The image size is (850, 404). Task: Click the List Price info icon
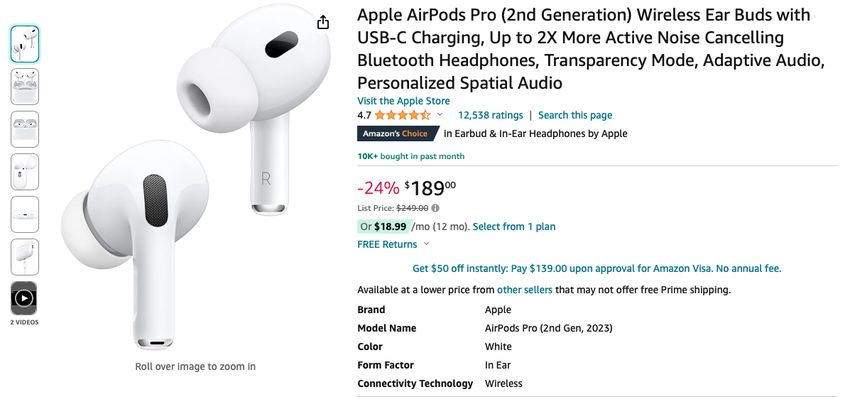[435, 208]
